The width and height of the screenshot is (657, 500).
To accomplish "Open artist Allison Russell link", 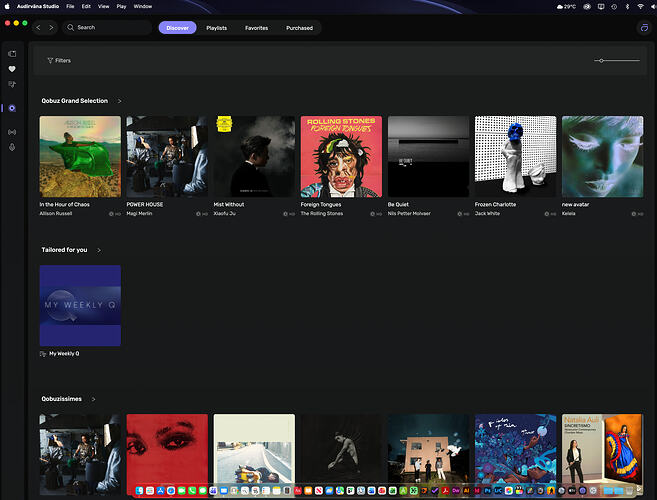I will click(x=56, y=213).
